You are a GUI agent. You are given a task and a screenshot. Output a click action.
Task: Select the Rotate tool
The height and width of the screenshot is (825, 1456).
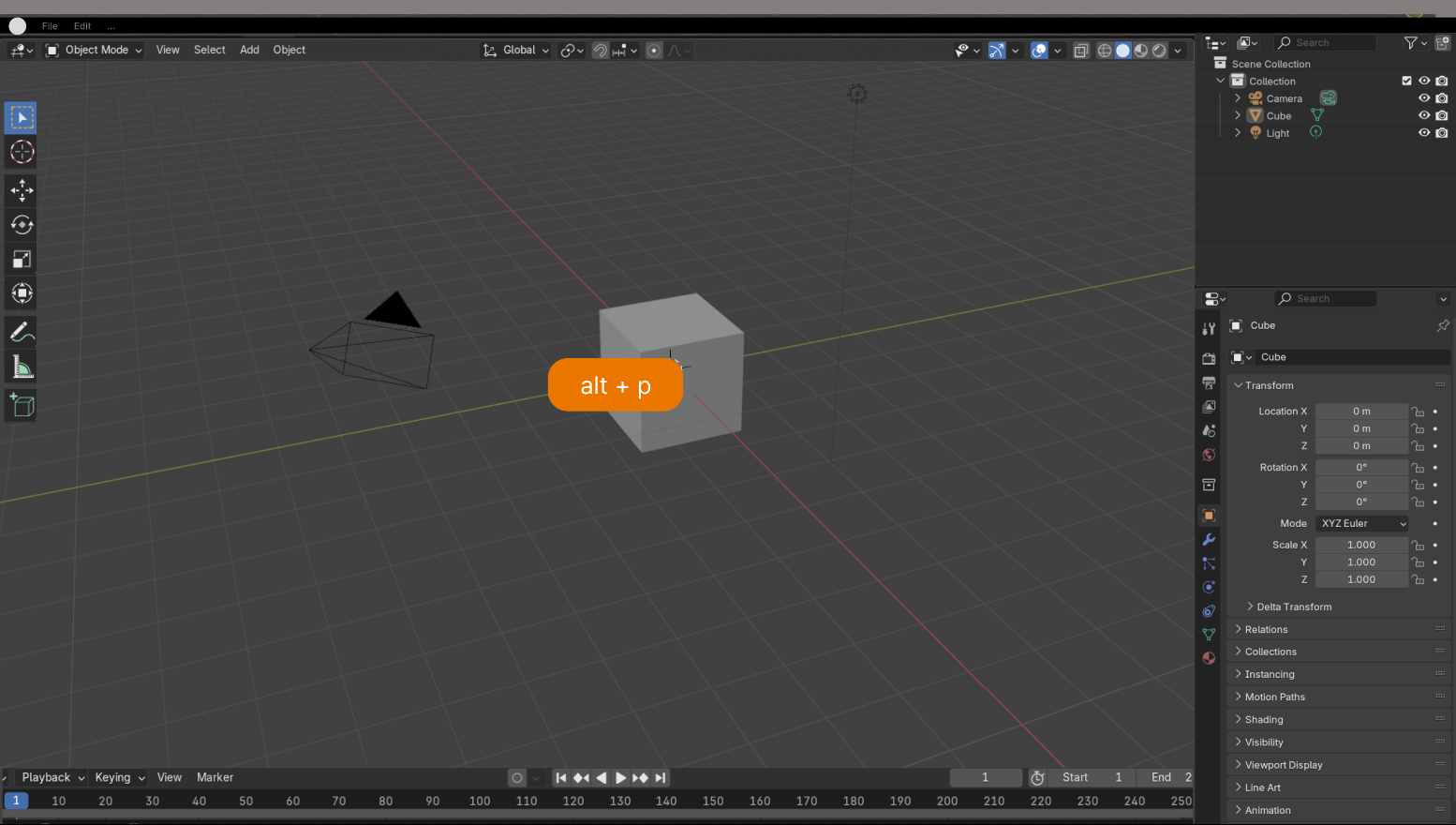[x=21, y=224]
